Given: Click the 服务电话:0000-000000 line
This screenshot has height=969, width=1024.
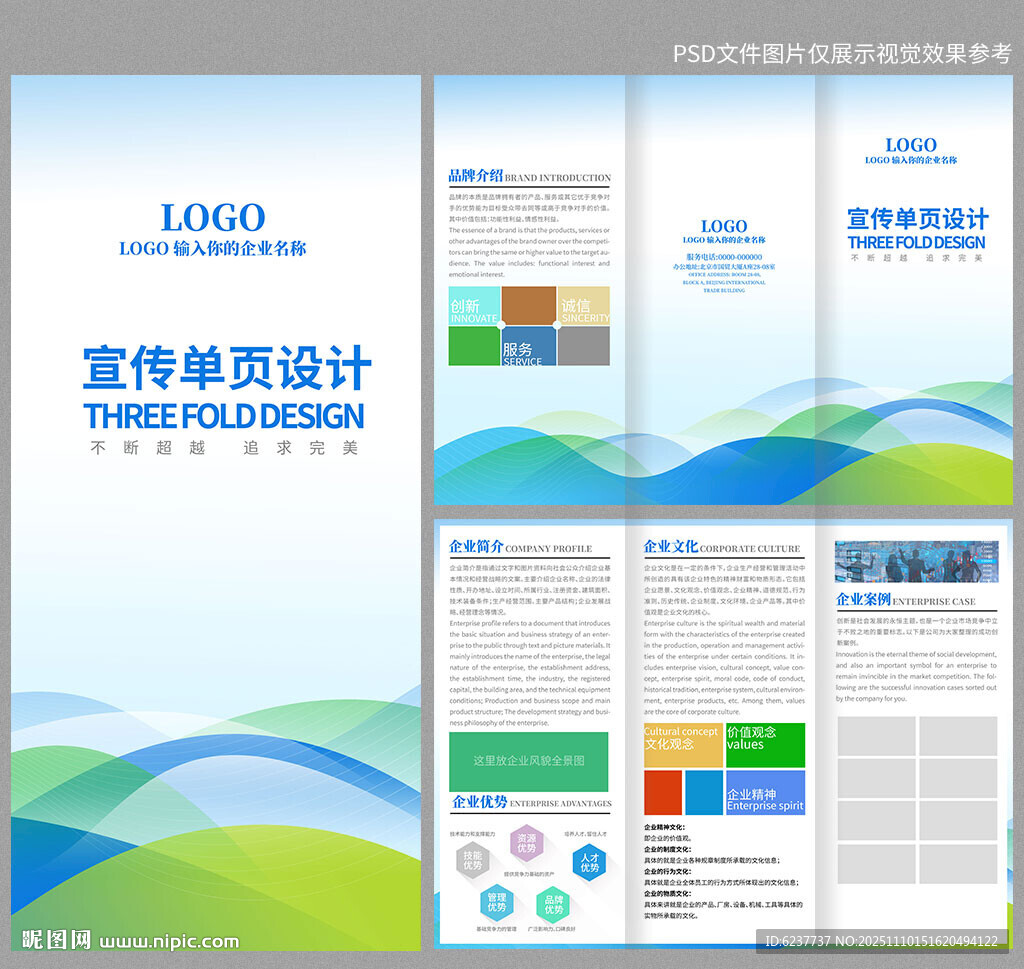Looking at the screenshot, I should (x=724, y=257).
